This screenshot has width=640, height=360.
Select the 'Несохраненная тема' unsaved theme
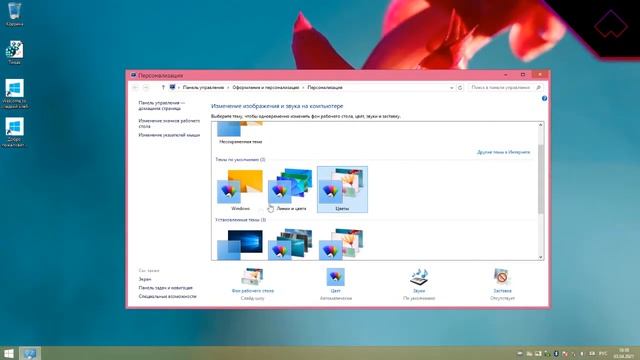pos(240,133)
